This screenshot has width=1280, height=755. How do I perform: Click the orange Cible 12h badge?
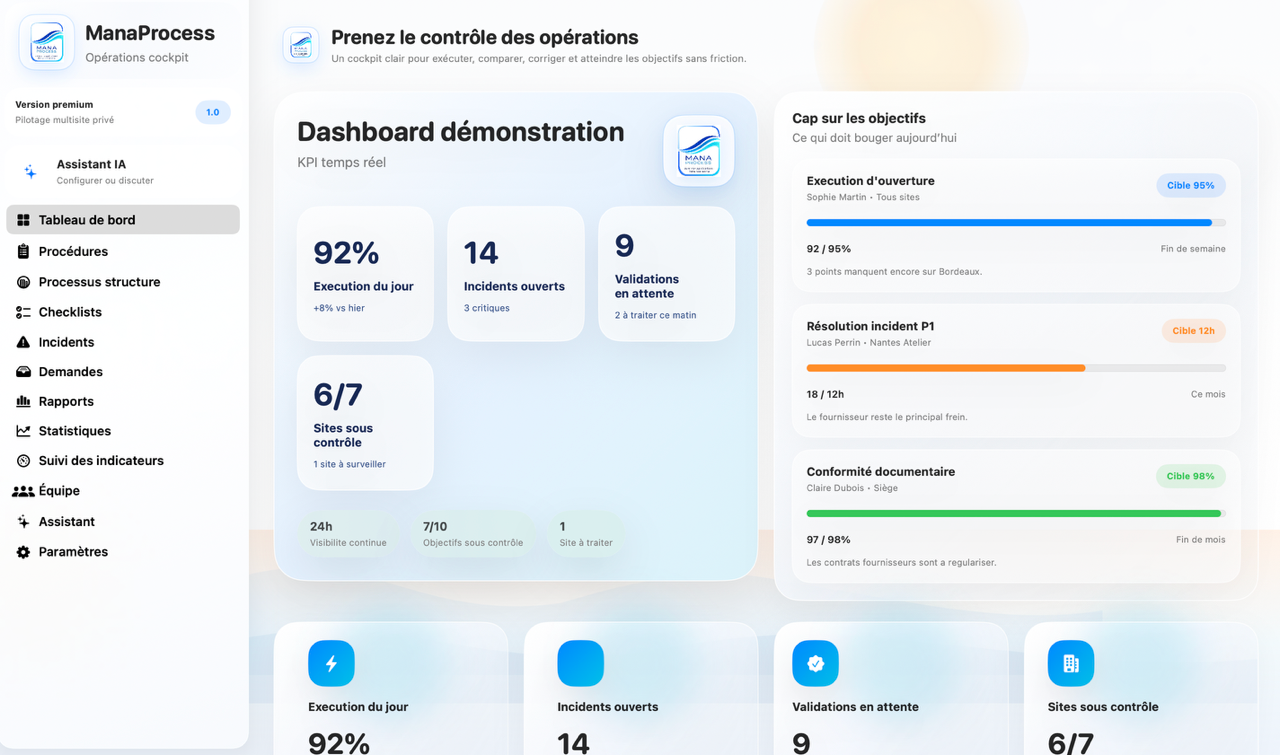click(1192, 331)
